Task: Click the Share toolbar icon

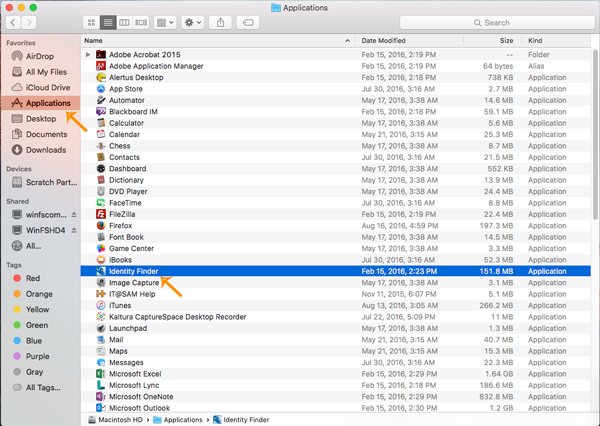Action: (220, 21)
